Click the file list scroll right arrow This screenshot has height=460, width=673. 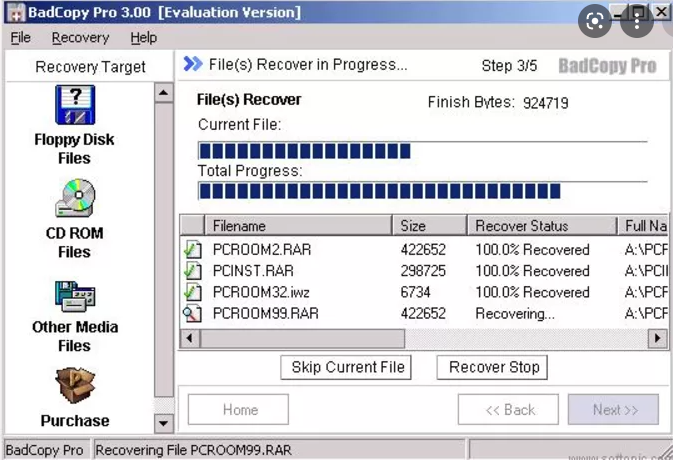coord(658,339)
